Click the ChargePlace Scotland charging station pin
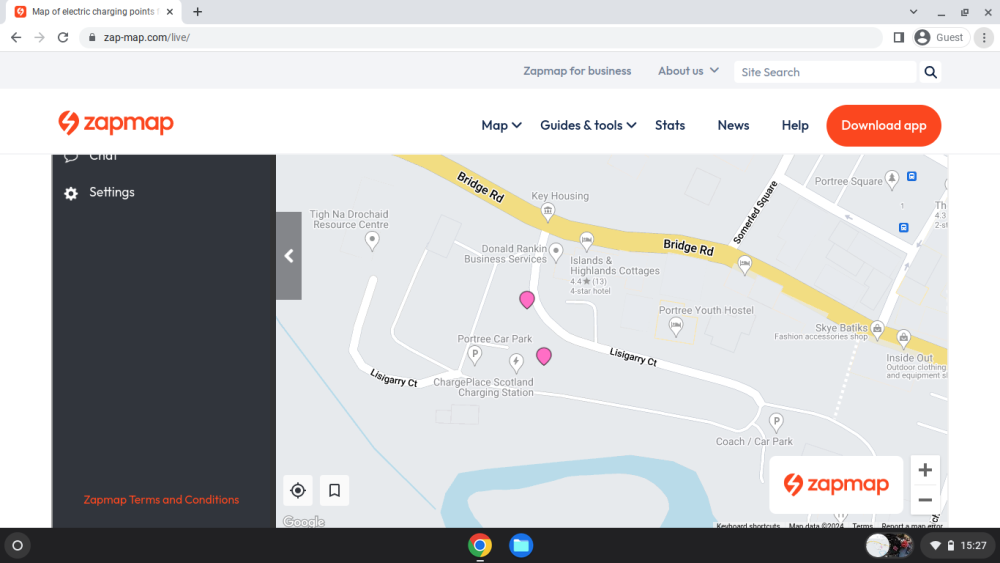This screenshot has height=563, width=1000. click(516, 363)
